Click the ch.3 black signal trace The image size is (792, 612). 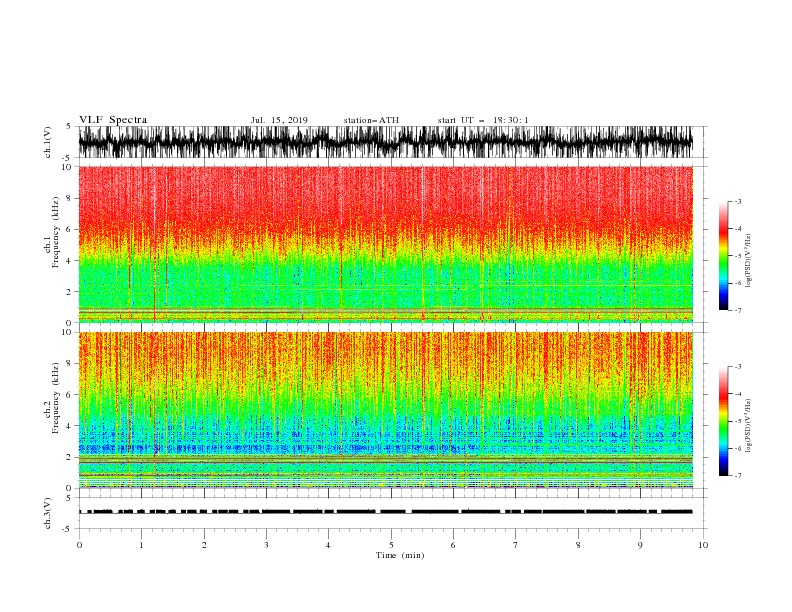click(385, 512)
